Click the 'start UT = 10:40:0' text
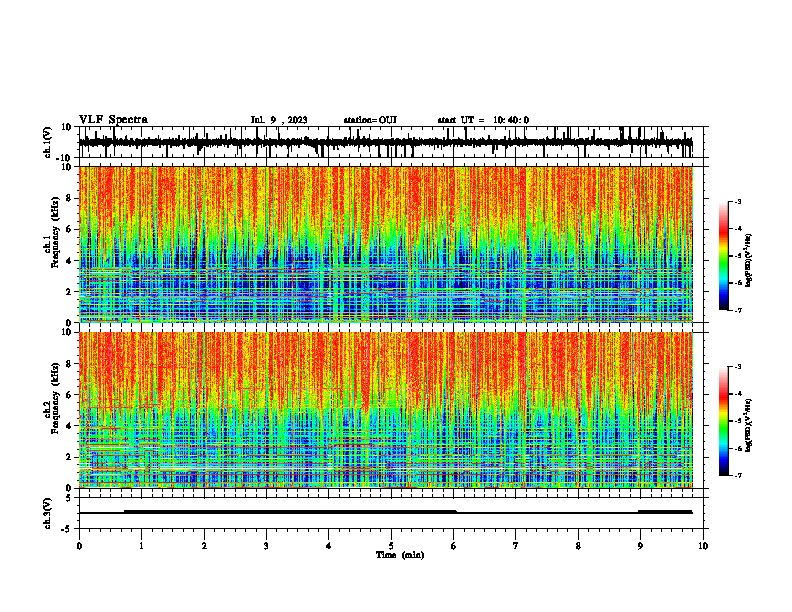Viewport: 792px width, 612px height. coord(483,120)
